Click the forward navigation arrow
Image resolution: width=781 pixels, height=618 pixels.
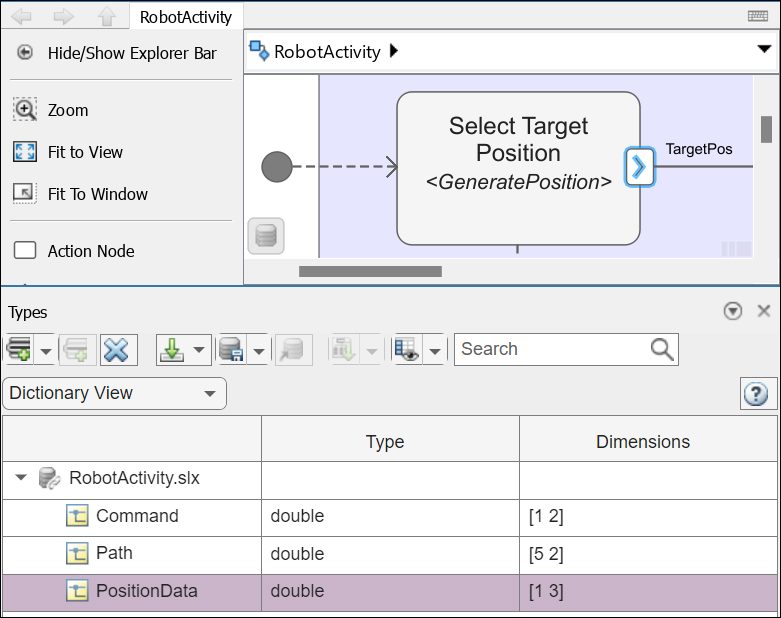click(x=63, y=16)
